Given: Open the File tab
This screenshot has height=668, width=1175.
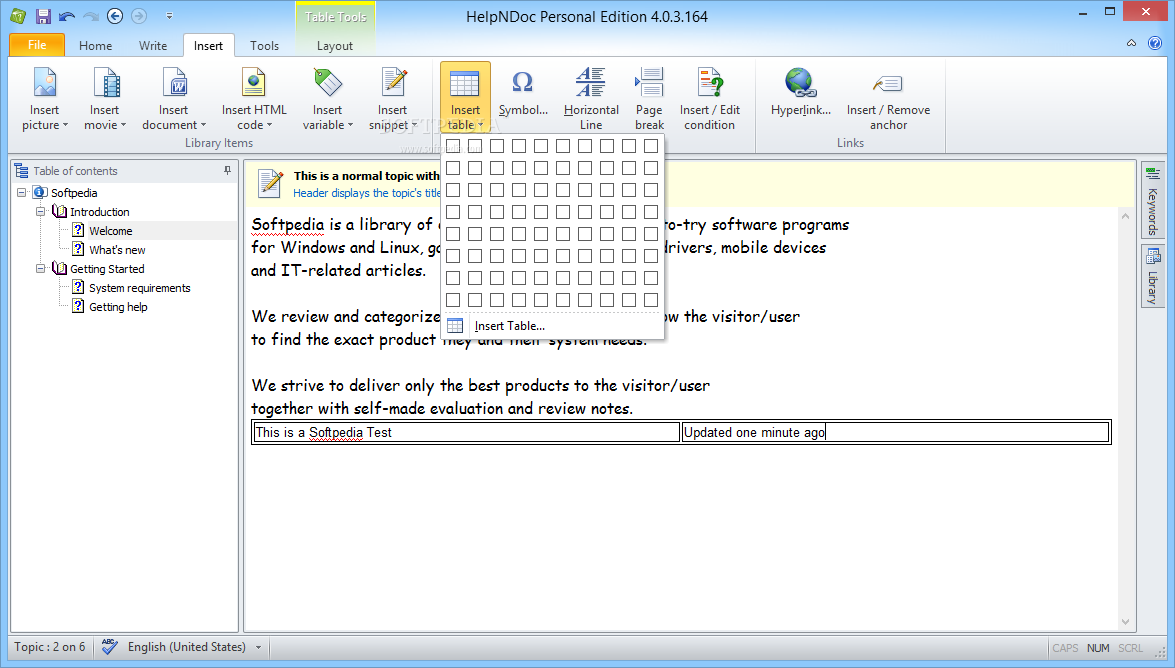Looking at the screenshot, I should click(37, 45).
